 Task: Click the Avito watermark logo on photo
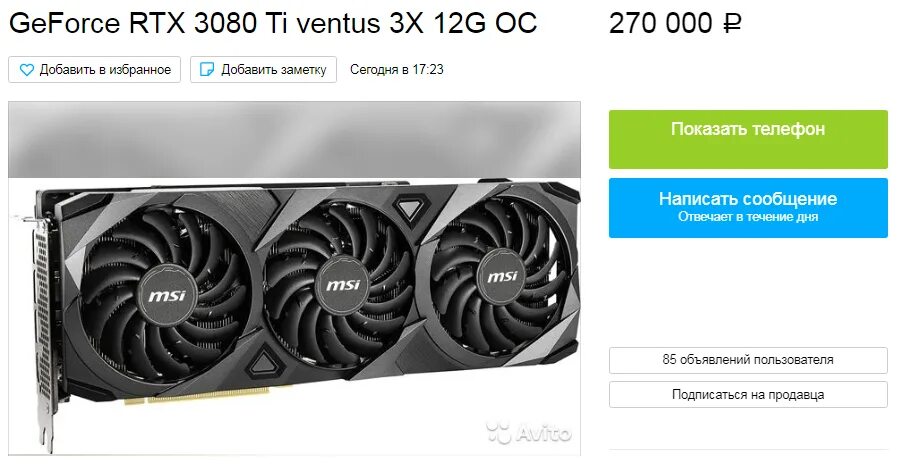[529, 432]
